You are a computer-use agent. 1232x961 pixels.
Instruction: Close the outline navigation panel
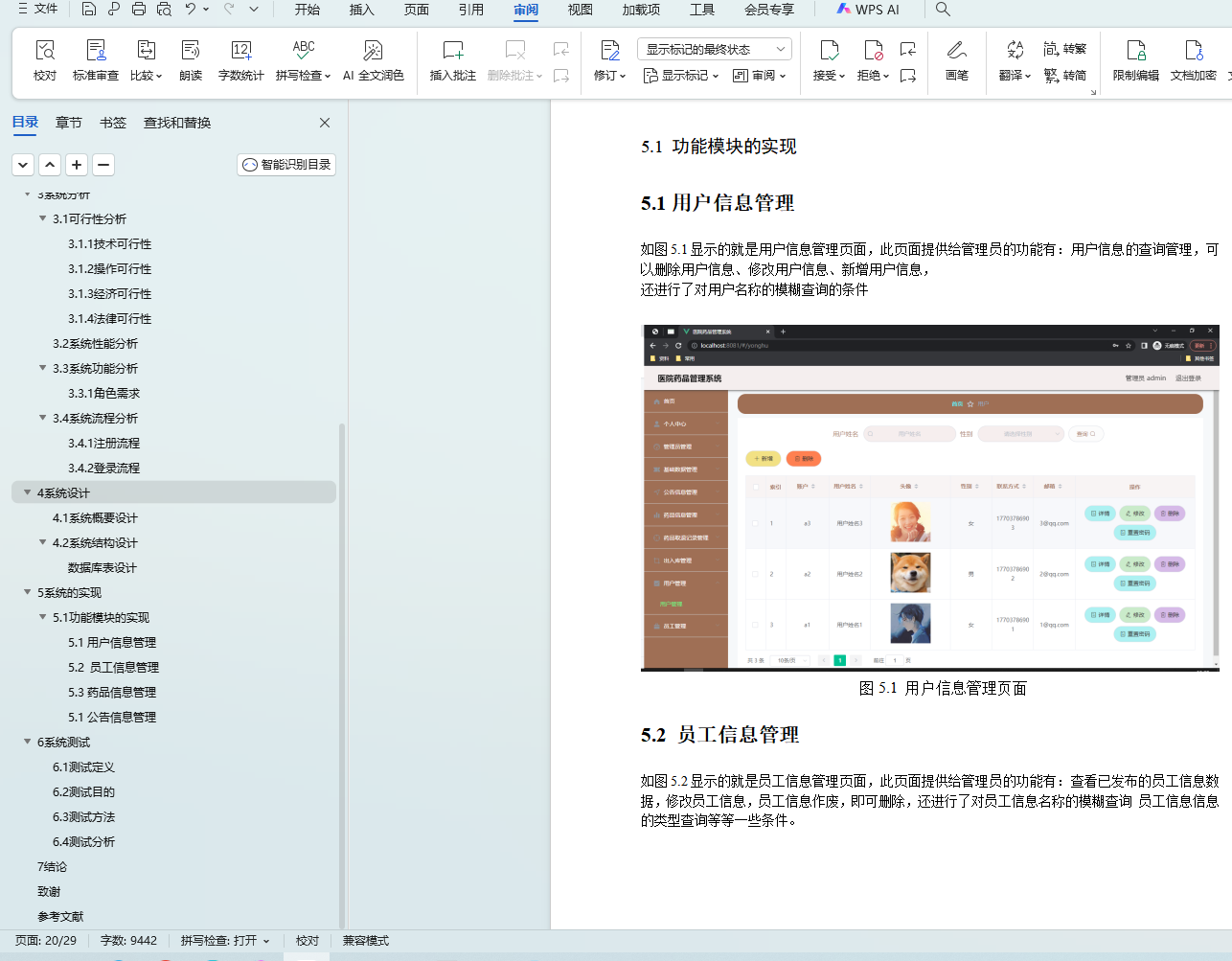(325, 123)
